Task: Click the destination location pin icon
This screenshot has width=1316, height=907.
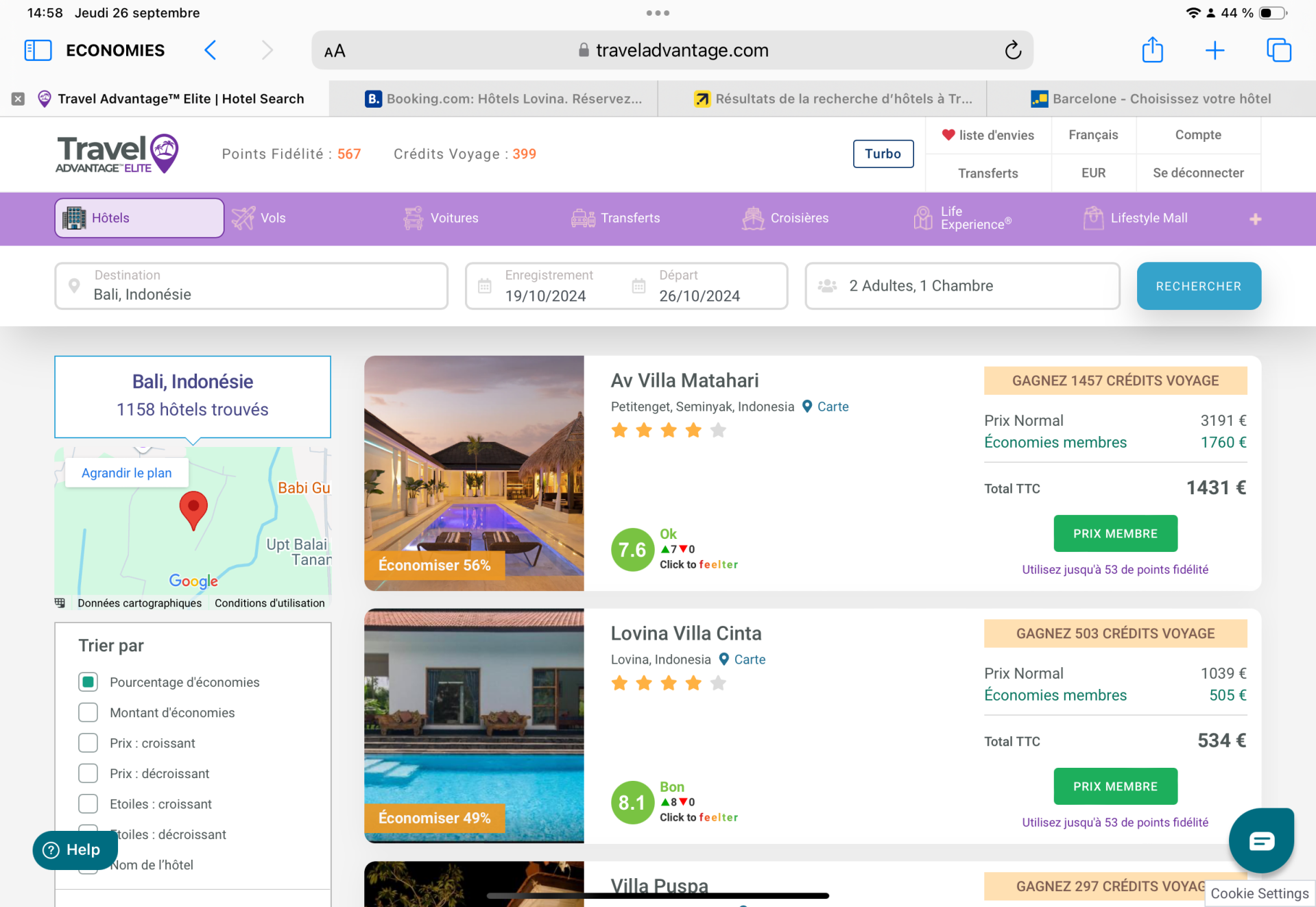Action: point(74,286)
